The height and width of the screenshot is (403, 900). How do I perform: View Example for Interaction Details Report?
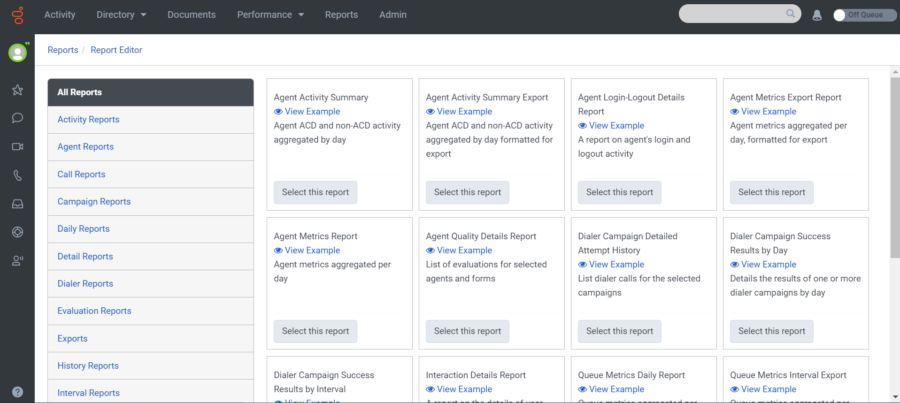459,389
